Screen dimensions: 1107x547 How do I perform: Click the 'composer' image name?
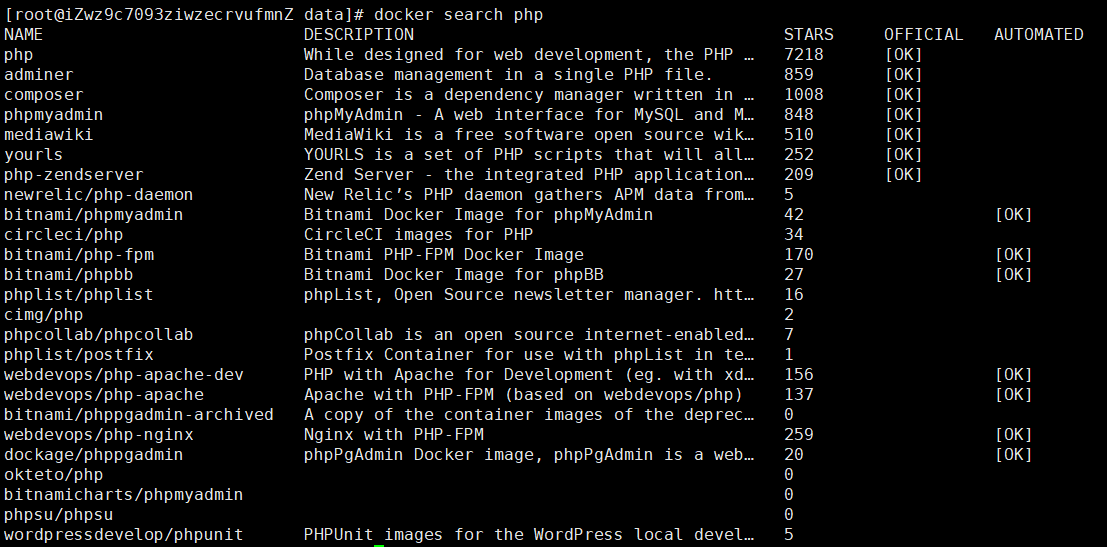[44, 94]
